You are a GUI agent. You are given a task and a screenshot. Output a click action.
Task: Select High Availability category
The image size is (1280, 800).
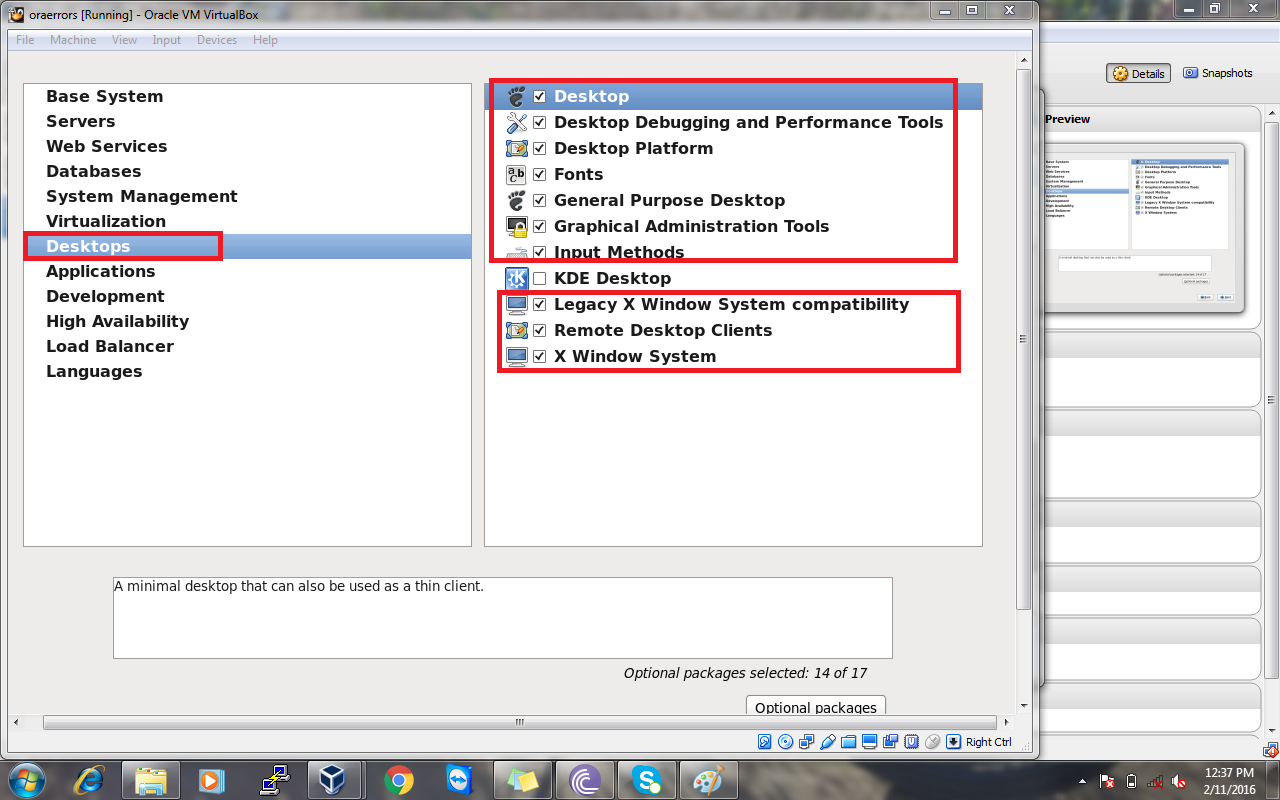coord(117,321)
